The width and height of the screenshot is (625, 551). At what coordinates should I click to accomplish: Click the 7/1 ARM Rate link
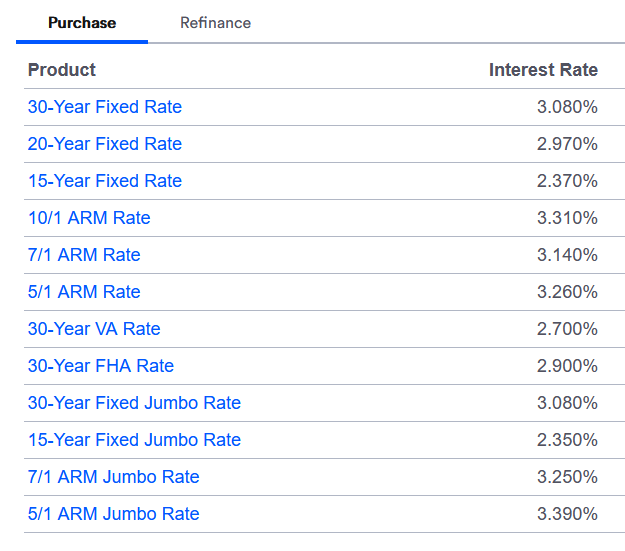[x=84, y=255]
